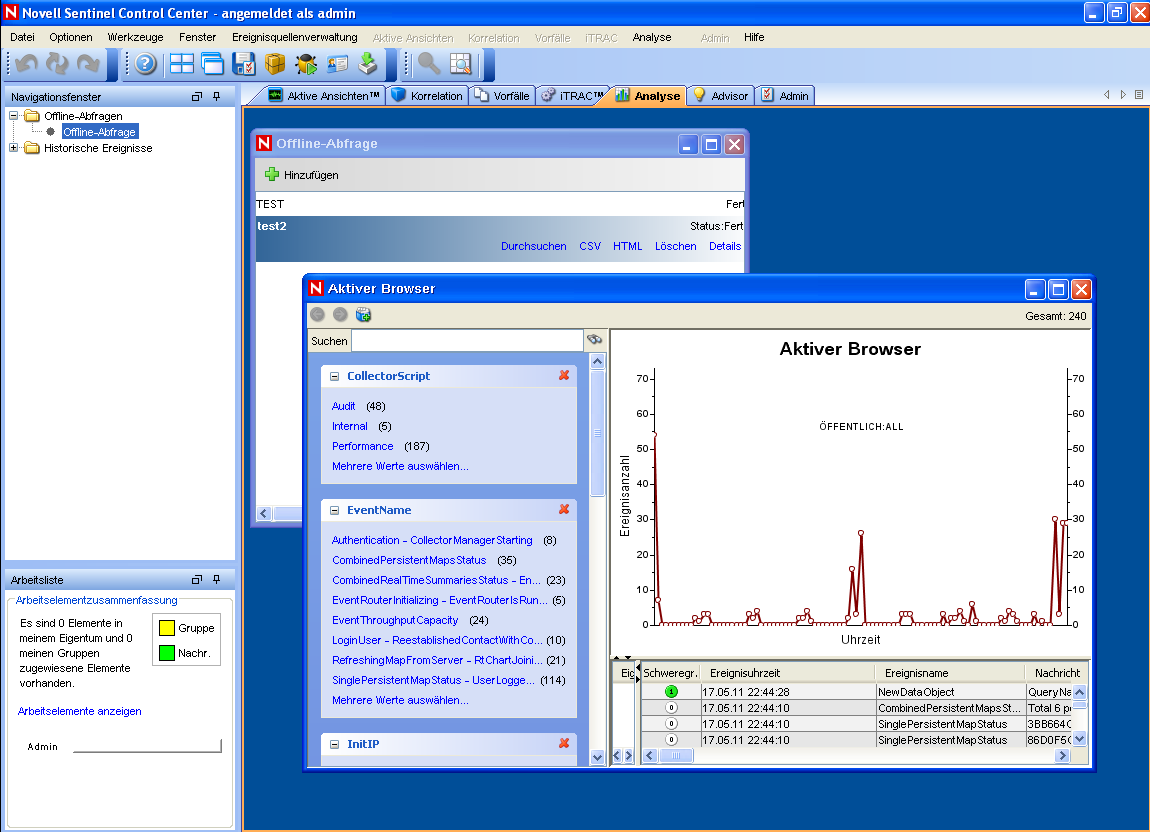Click the cascade windows toolbar icon
The height and width of the screenshot is (832, 1150).
point(212,64)
